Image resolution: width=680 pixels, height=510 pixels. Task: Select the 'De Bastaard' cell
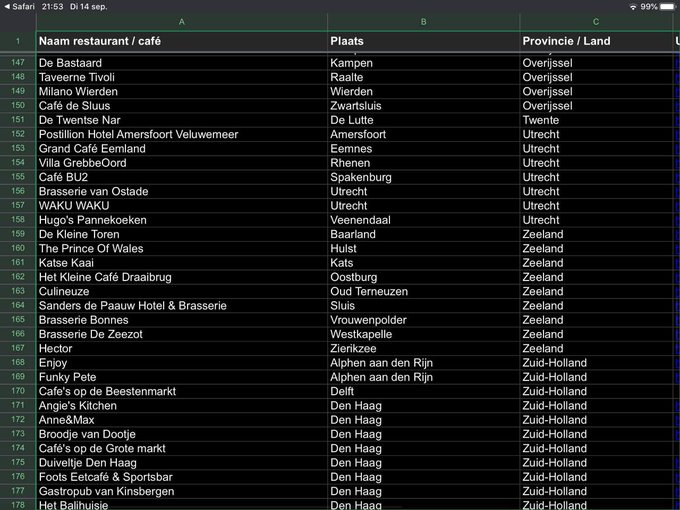[x=182, y=63]
